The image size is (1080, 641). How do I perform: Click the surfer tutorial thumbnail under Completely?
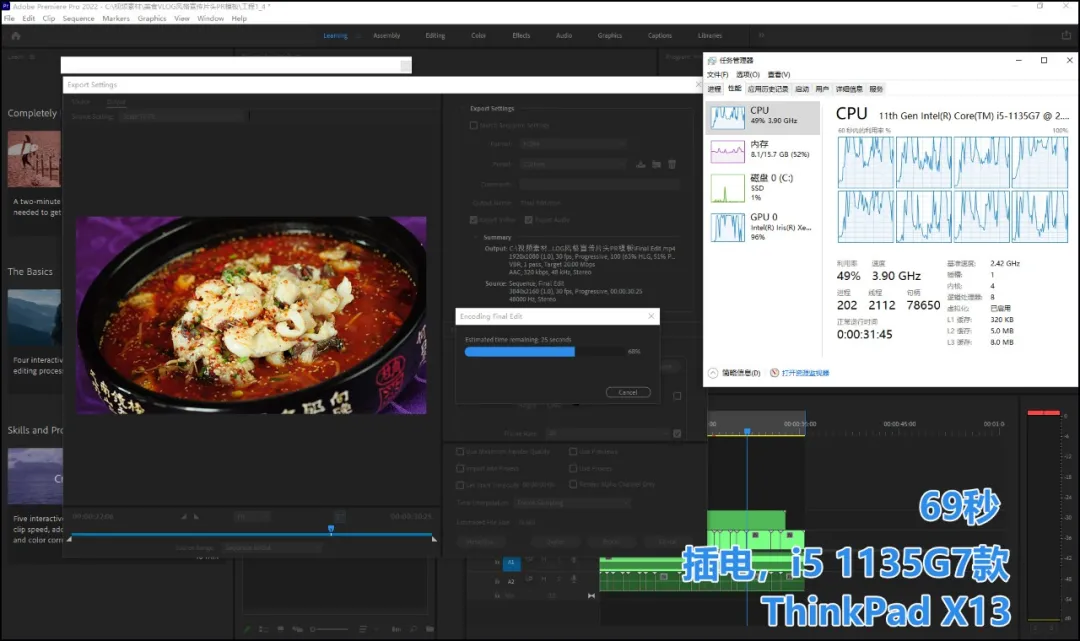click(34, 159)
